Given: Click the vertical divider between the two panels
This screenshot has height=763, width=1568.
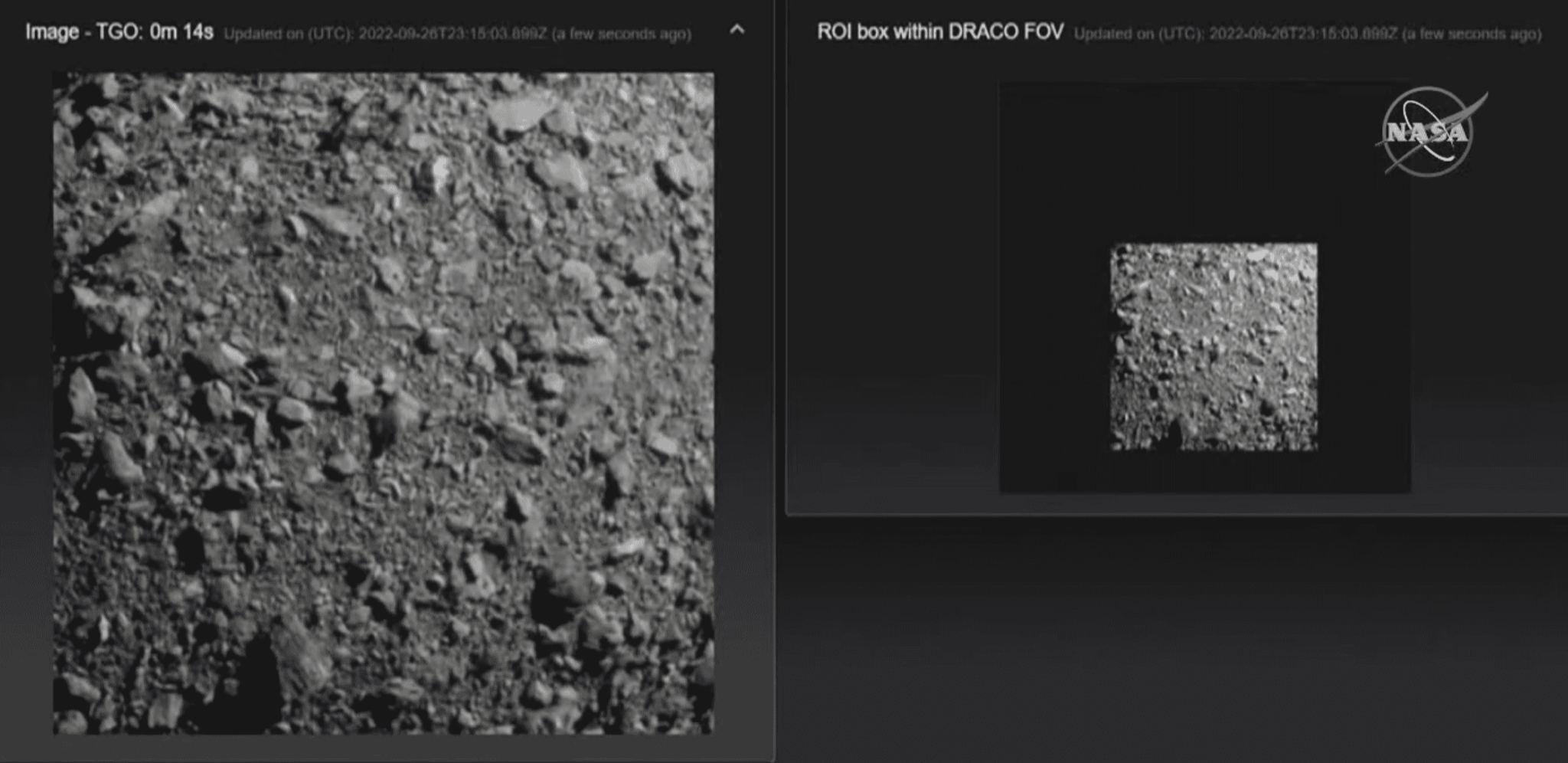Looking at the screenshot, I should (775, 383).
